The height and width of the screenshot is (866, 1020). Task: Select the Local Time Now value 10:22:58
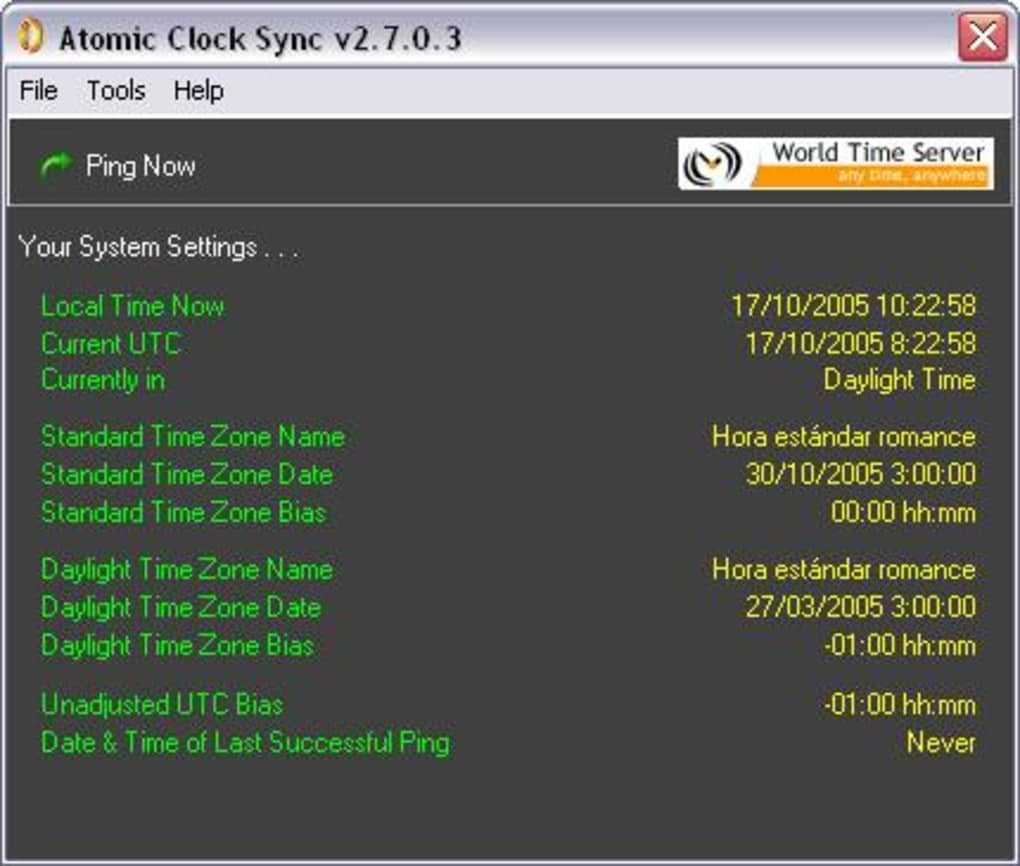(x=853, y=306)
